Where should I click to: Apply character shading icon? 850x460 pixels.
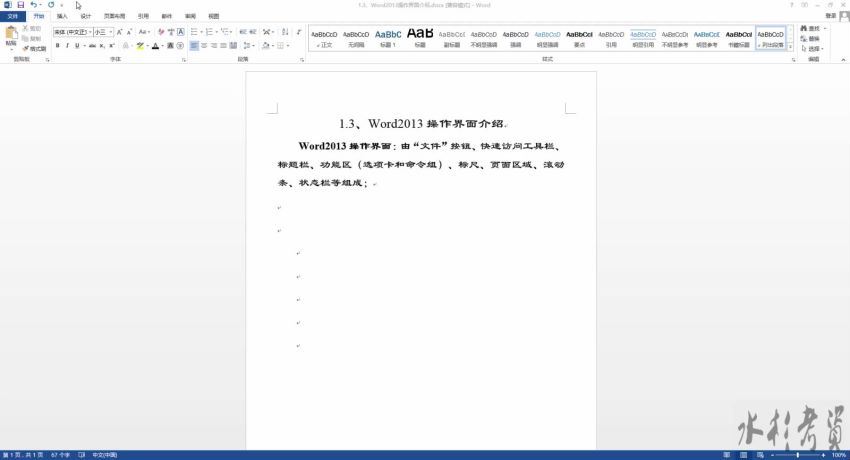170,46
